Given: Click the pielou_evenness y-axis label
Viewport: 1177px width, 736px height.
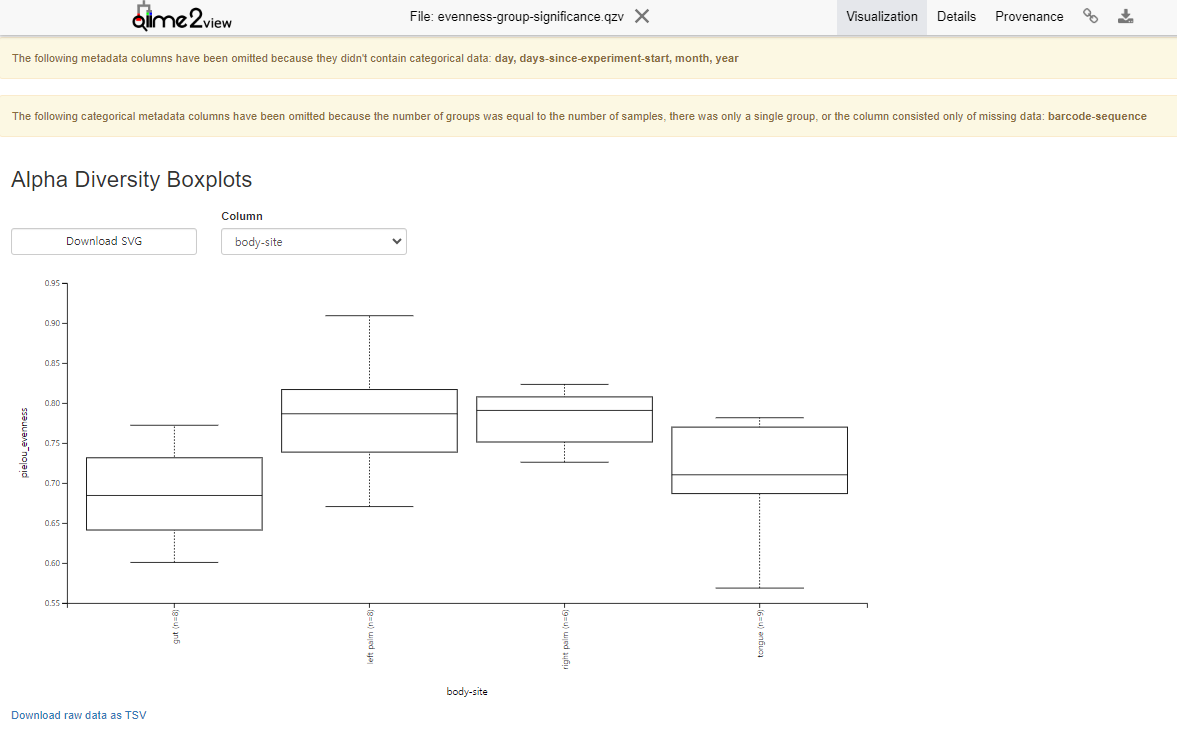Looking at the screenshot, I should (x=25, y=442).
